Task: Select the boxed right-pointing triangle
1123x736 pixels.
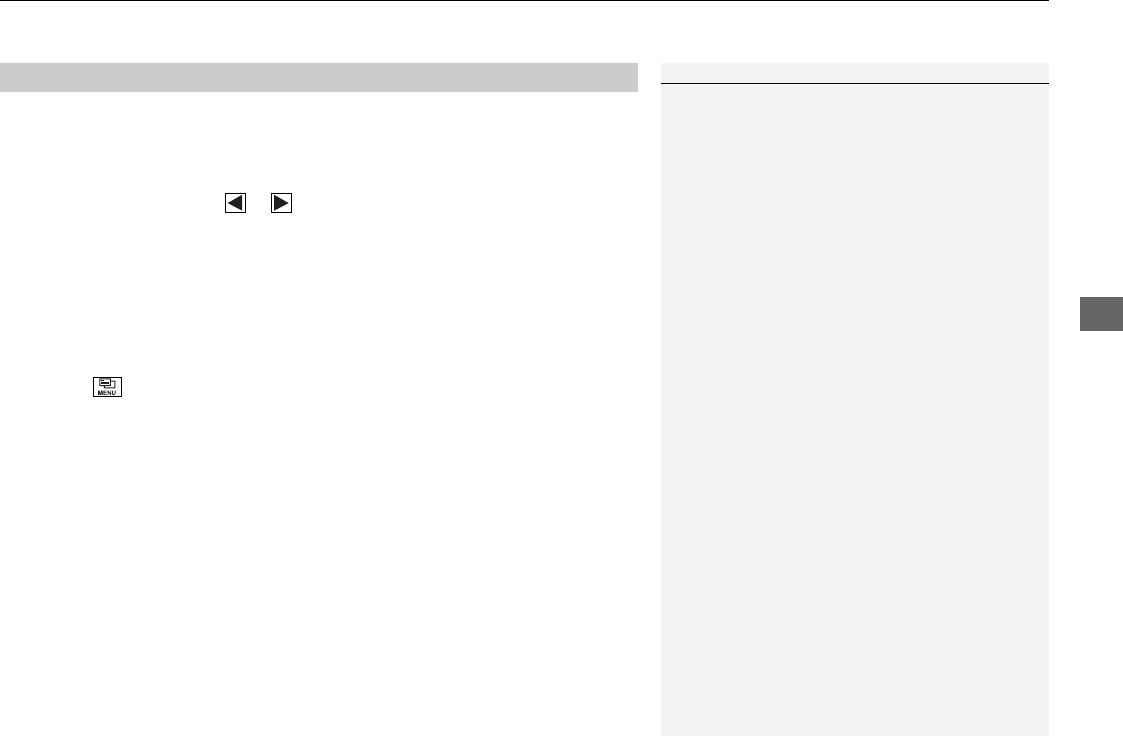Action: click(281, 203)
